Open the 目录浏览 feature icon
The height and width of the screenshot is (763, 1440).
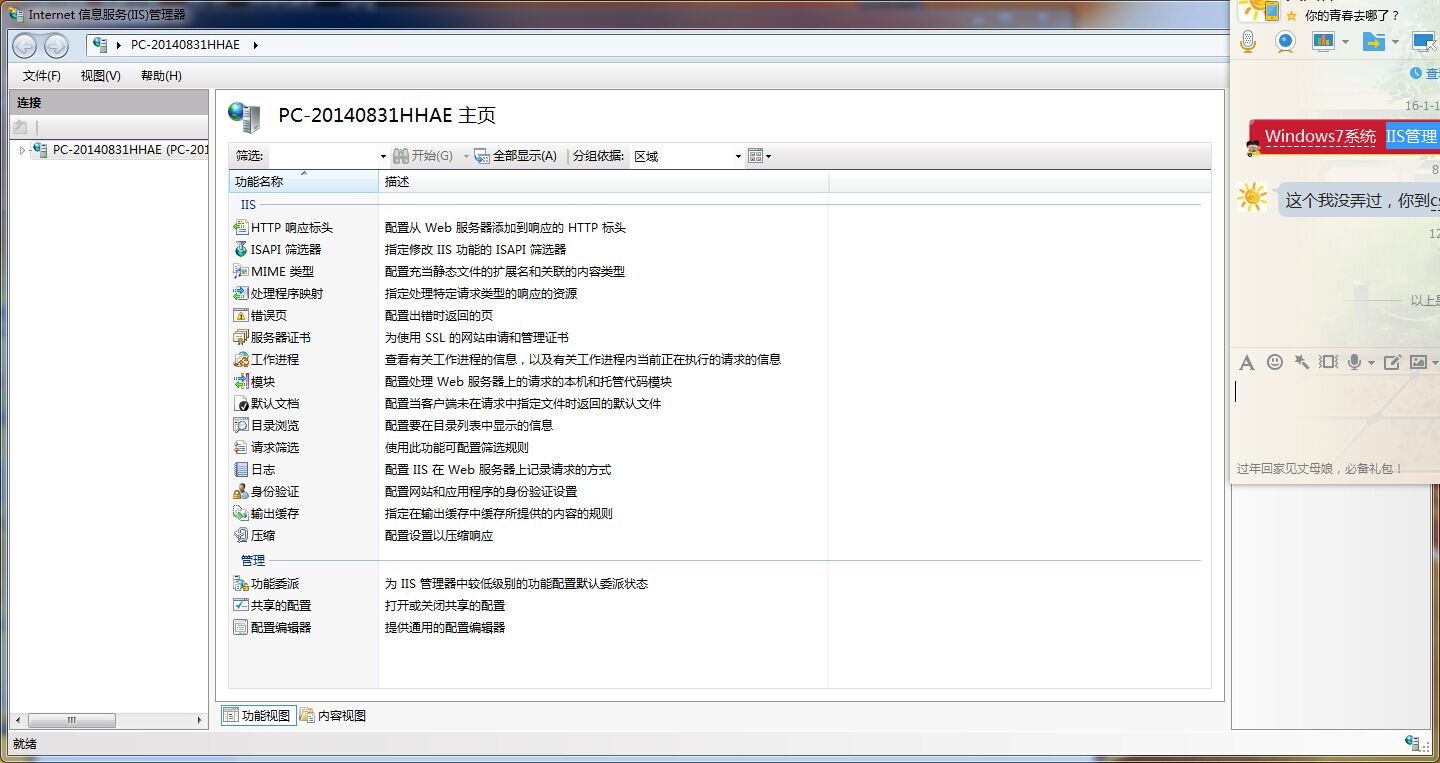240,426
